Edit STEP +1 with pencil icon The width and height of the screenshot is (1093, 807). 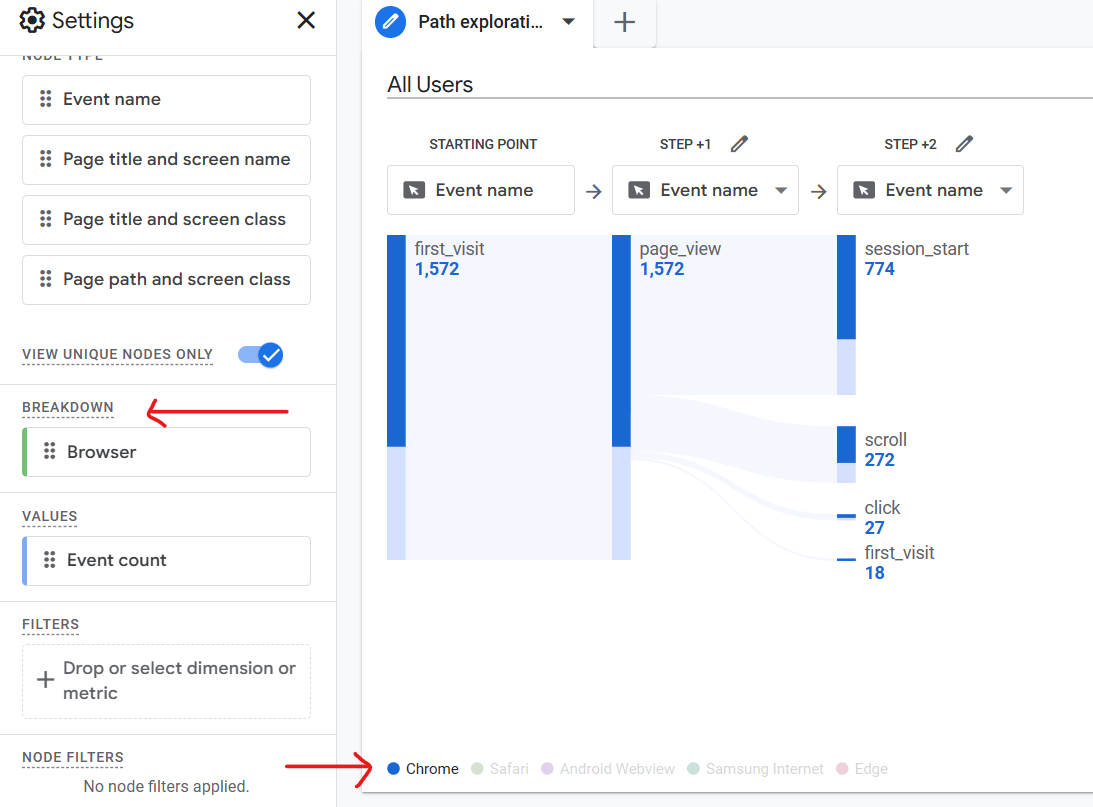pyautogui.click(x=739, y=144)
